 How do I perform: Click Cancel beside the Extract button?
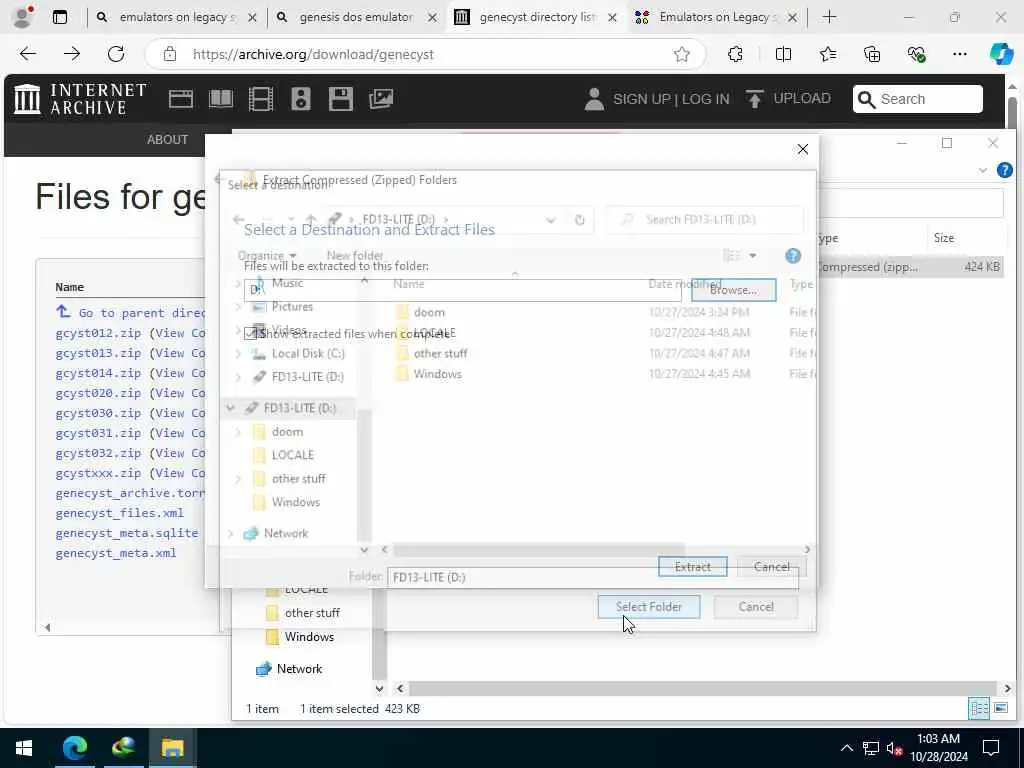pyautogui.click(x=771, y=567)
